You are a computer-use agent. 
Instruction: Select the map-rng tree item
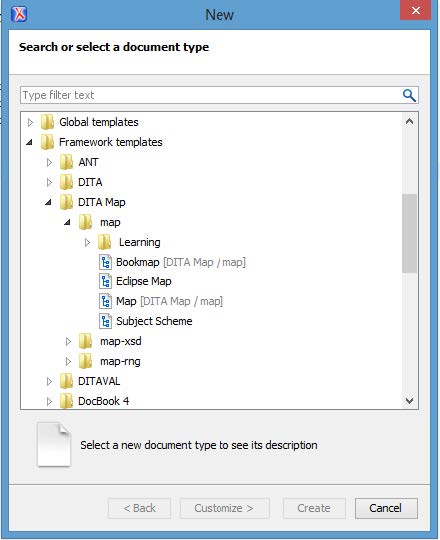[x=120, y=362]
